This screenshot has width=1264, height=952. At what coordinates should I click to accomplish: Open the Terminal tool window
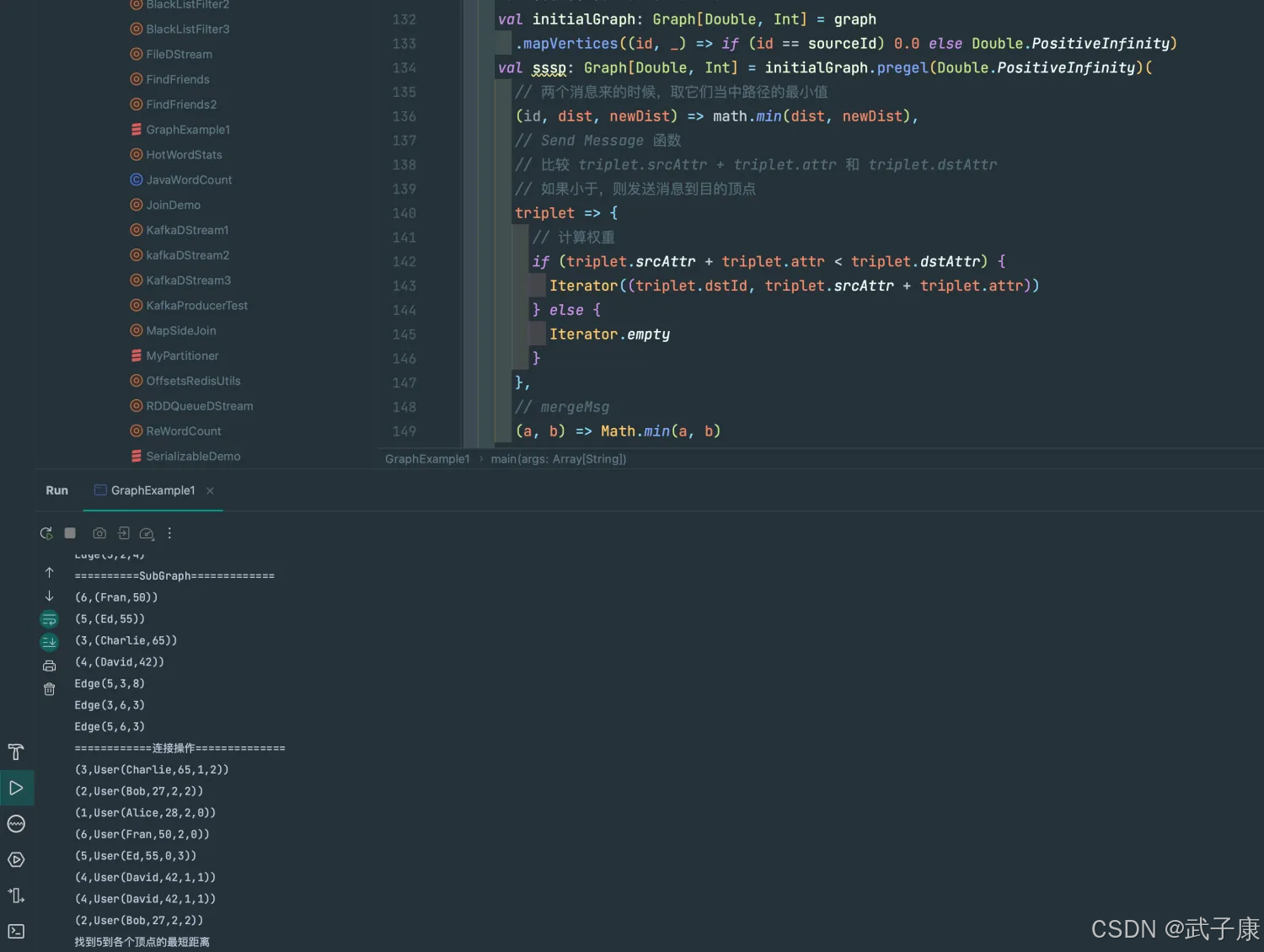[16, 931]
